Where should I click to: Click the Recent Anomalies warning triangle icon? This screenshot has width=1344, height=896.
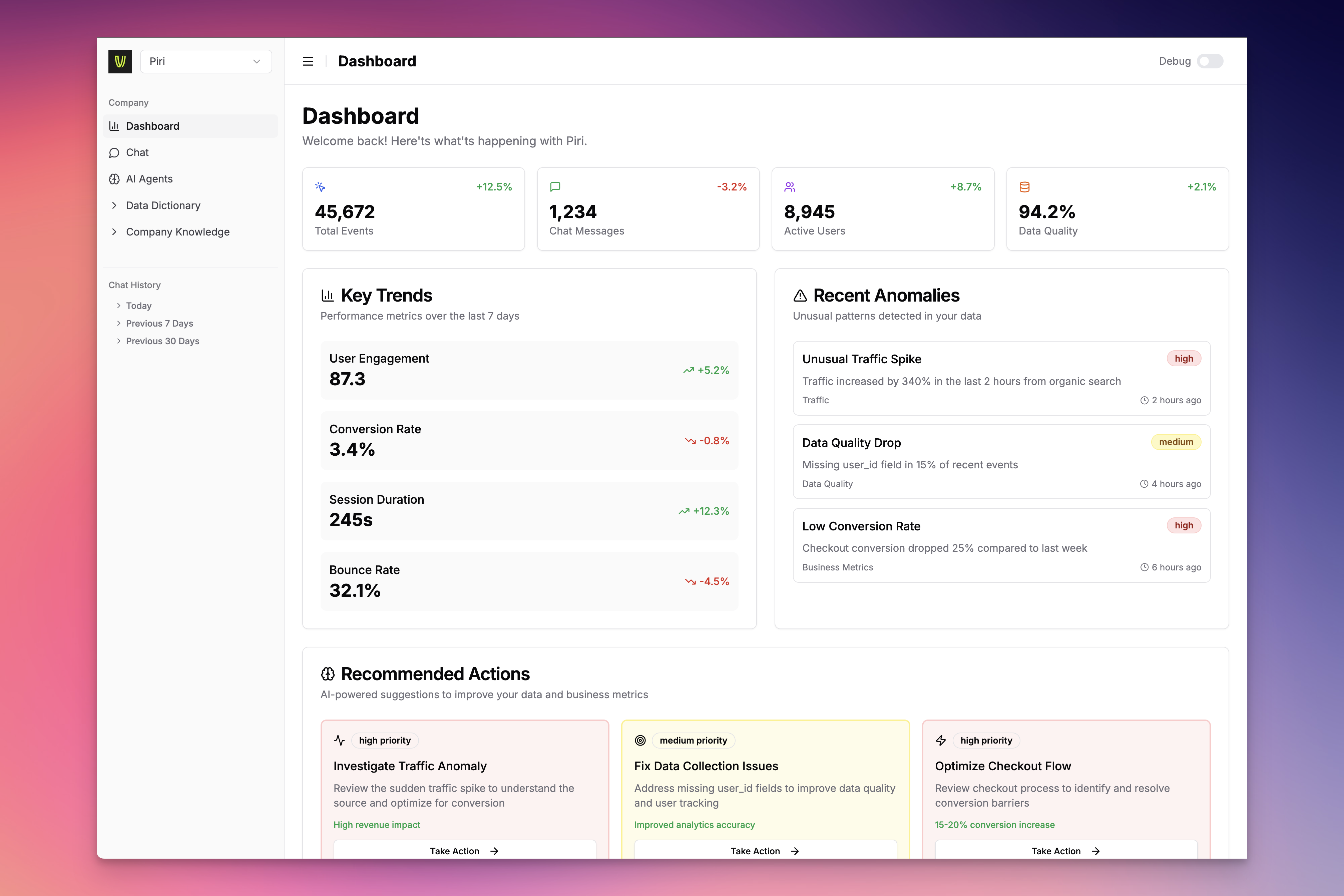tap(800, 296)
